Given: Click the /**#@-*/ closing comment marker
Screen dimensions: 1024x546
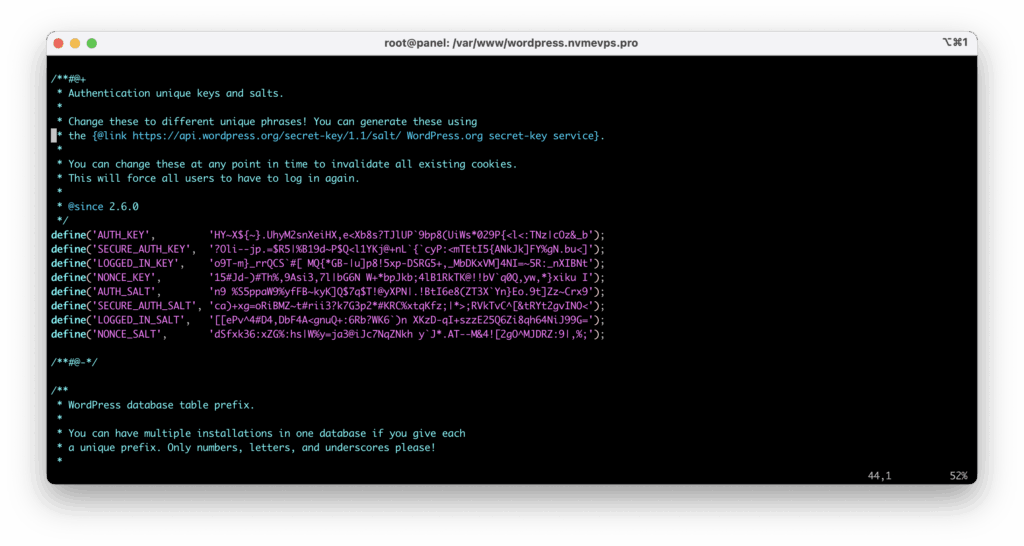Looking at the screenshot, I should (x=74, y=362).
